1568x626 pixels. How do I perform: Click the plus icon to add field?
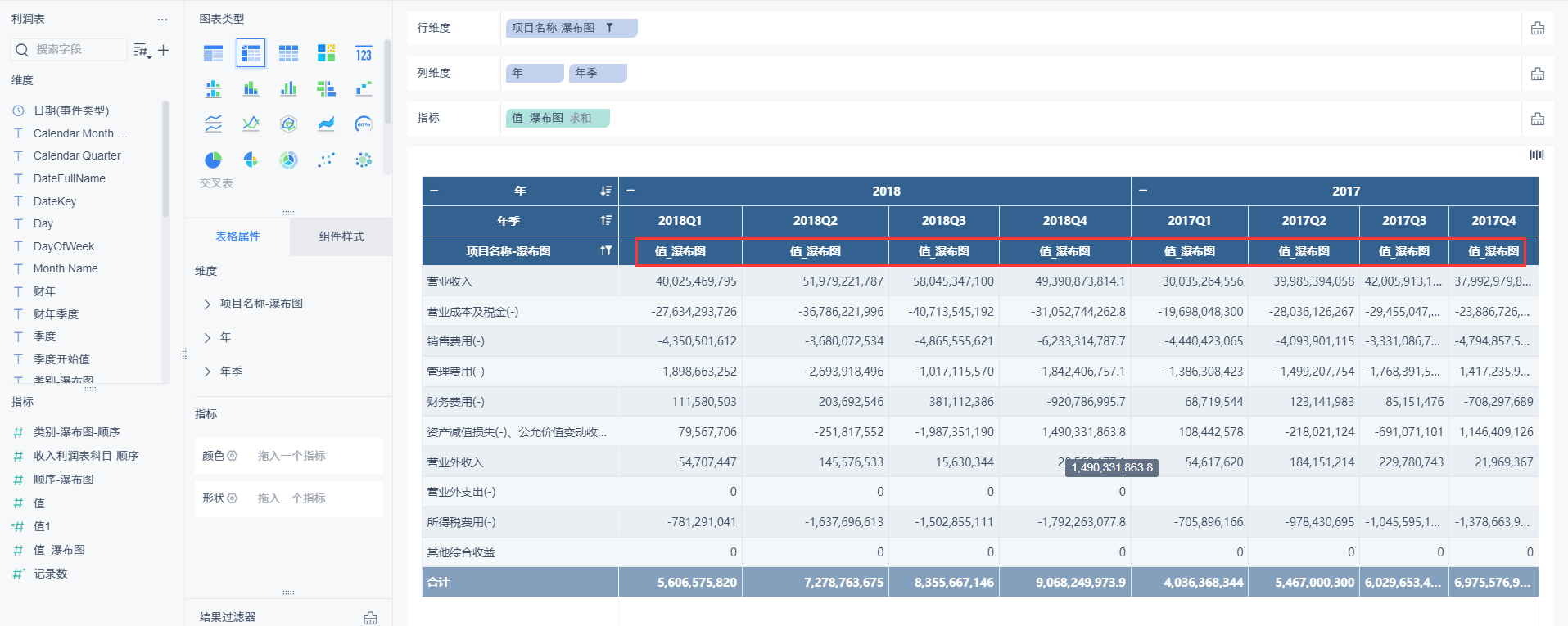click(x=164, y=50)
